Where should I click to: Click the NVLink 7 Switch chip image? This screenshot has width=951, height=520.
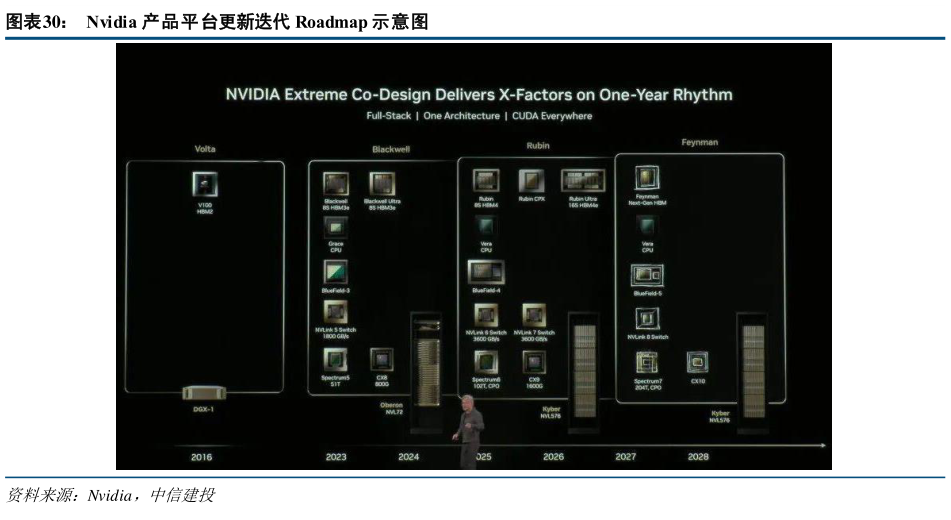coord(534,316)
